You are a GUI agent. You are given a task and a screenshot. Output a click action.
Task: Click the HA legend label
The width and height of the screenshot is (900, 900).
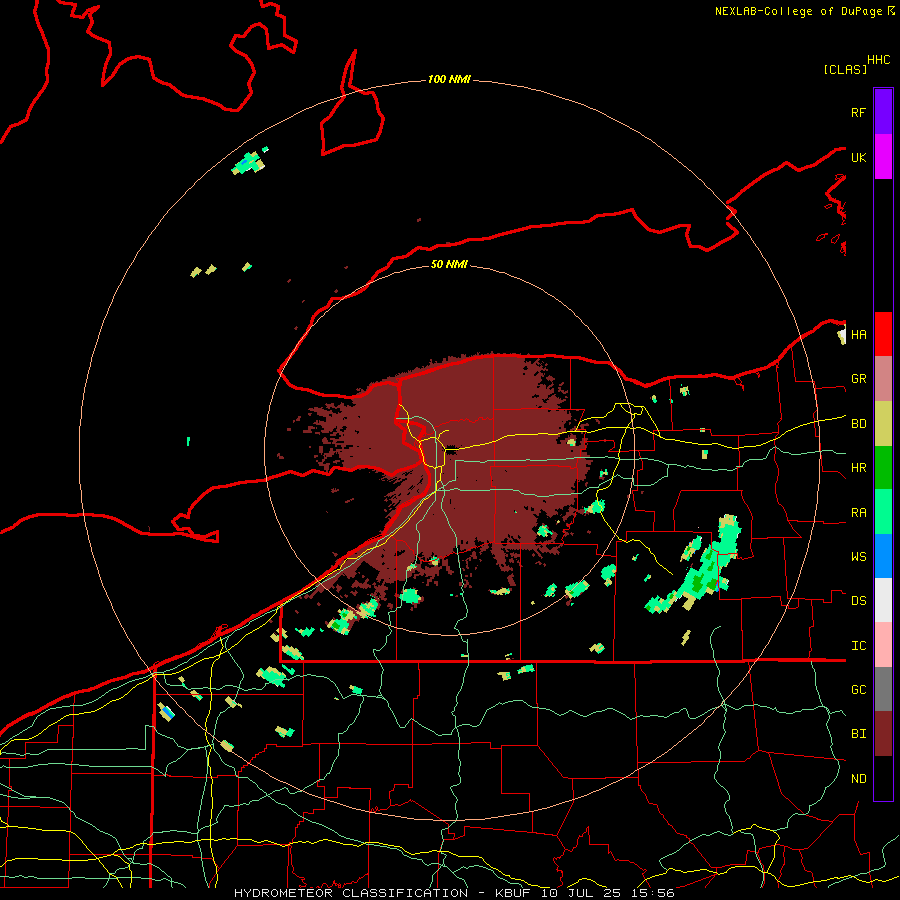(858, 335)
